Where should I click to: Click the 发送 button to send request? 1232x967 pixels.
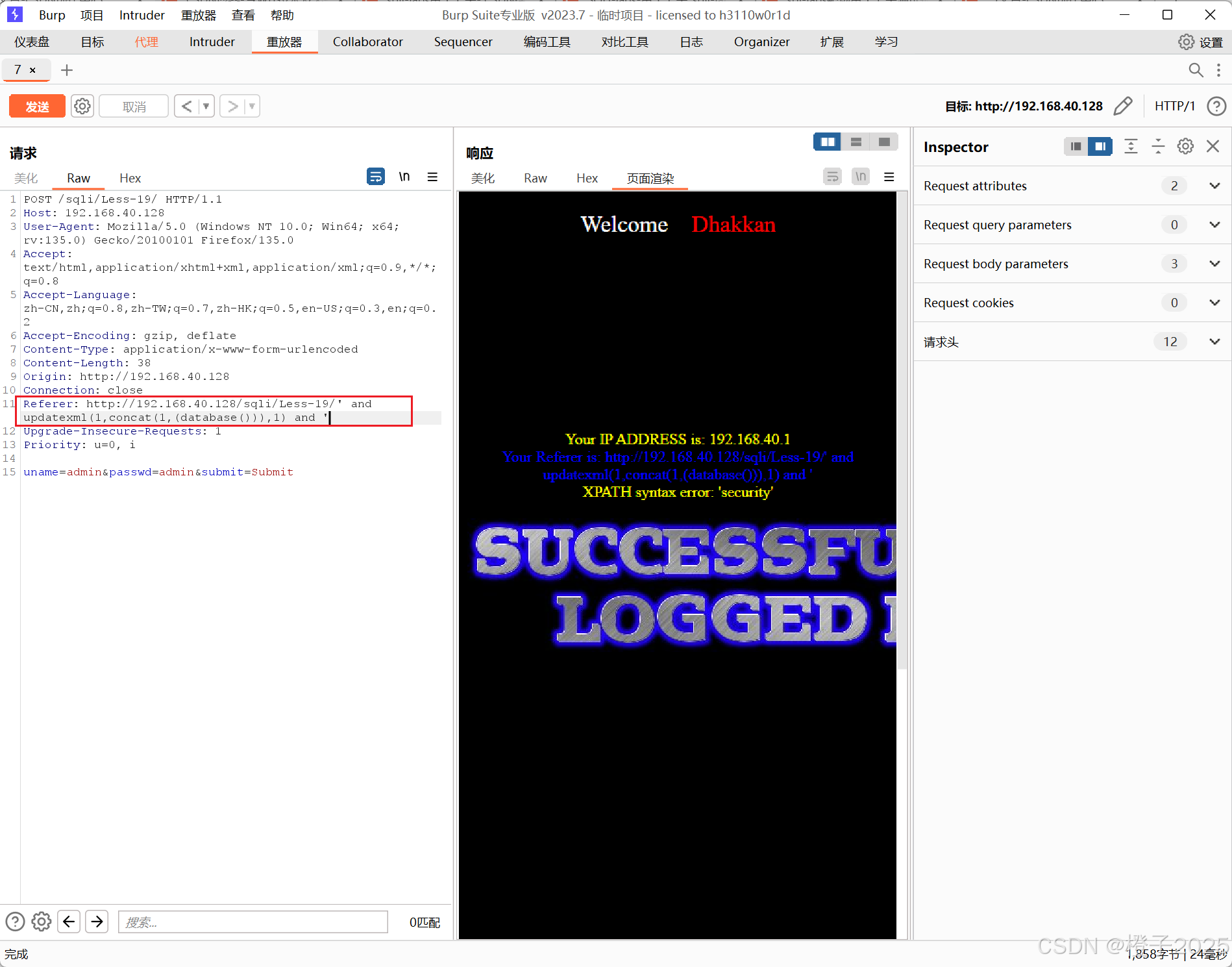(37, 106)
